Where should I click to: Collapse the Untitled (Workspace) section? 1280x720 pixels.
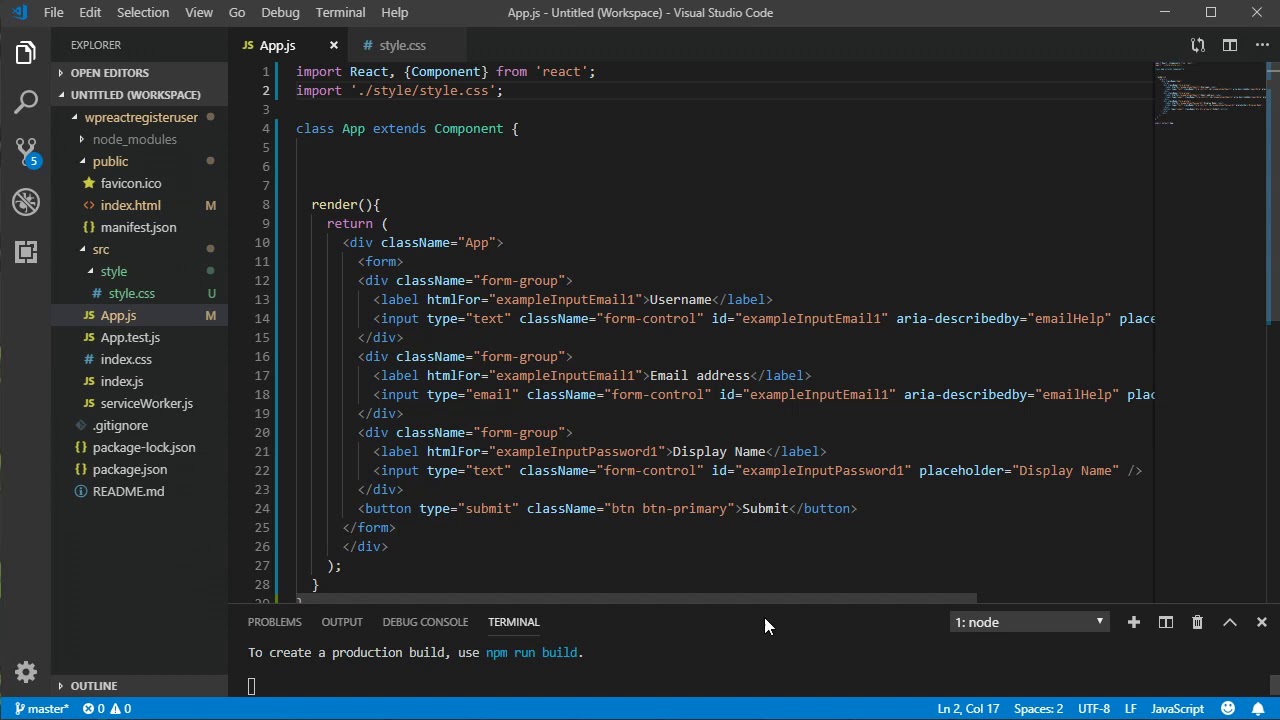pos(135,95)
